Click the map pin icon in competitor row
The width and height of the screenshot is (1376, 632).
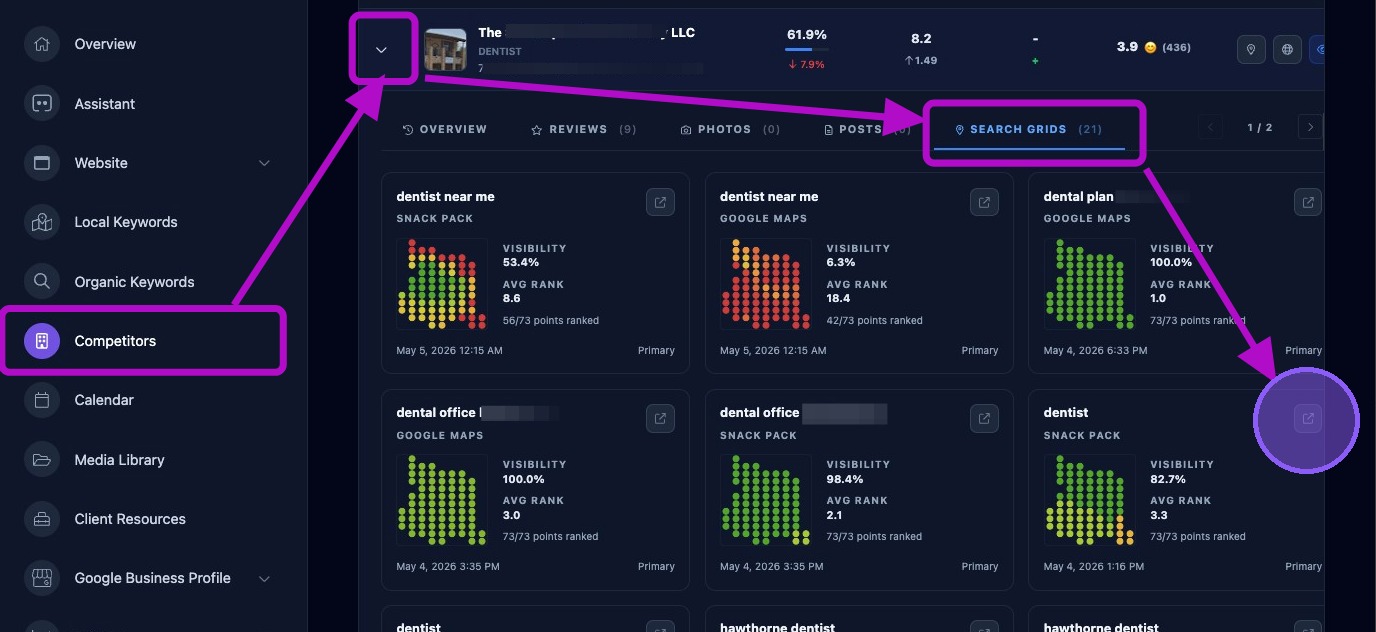click(x=1251, y=49)
